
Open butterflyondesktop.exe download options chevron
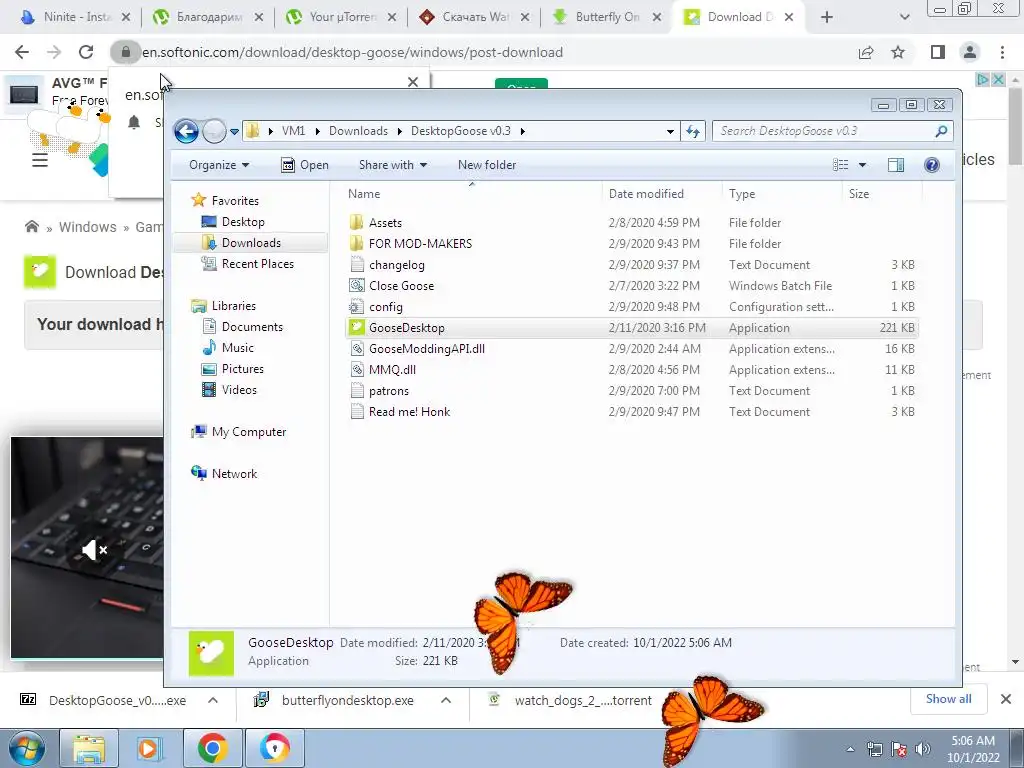click(x=445, y=701)
